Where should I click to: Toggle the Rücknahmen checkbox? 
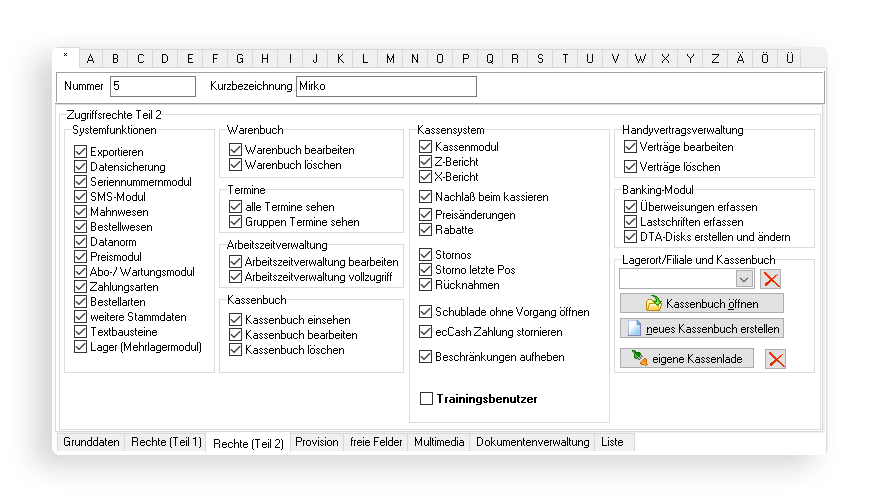[425, 285]
